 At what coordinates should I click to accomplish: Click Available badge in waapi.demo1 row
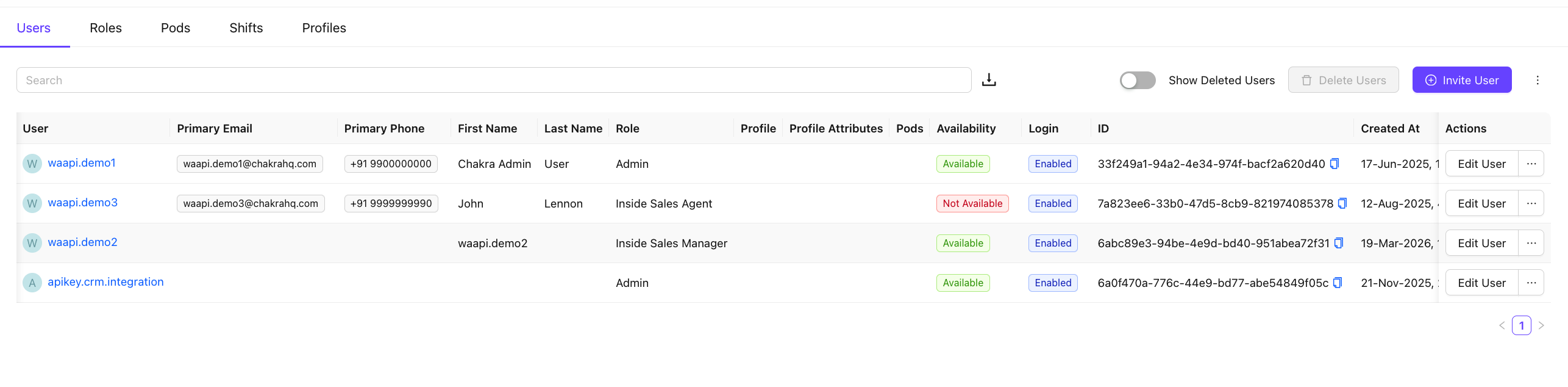(x=963, y=164)
